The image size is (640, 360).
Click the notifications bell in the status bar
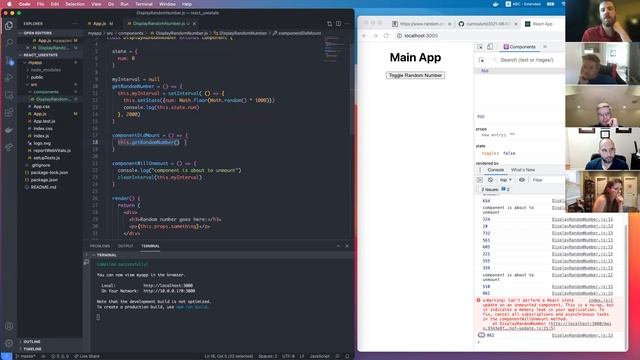(347, 356)
